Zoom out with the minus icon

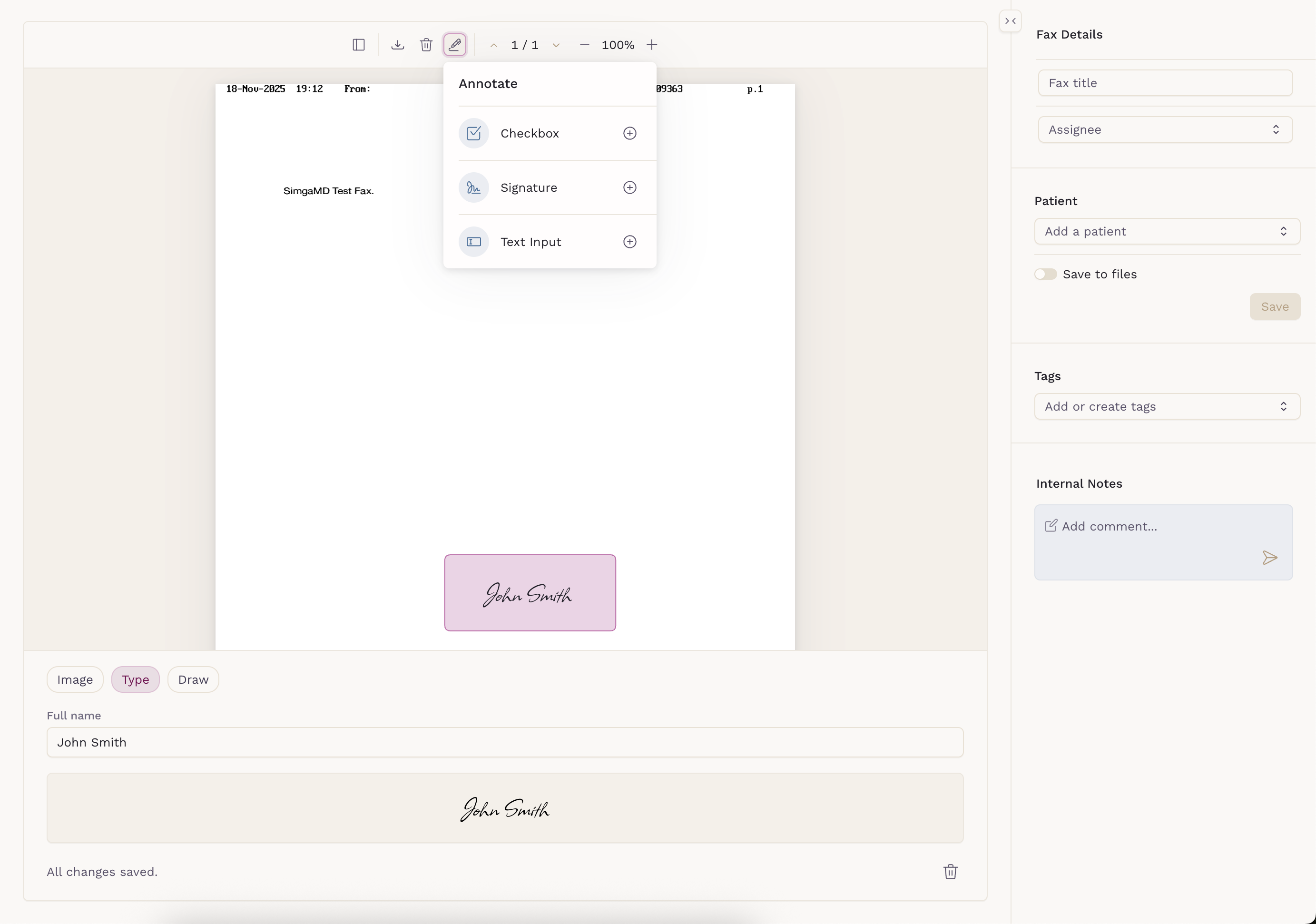point(584,45)
